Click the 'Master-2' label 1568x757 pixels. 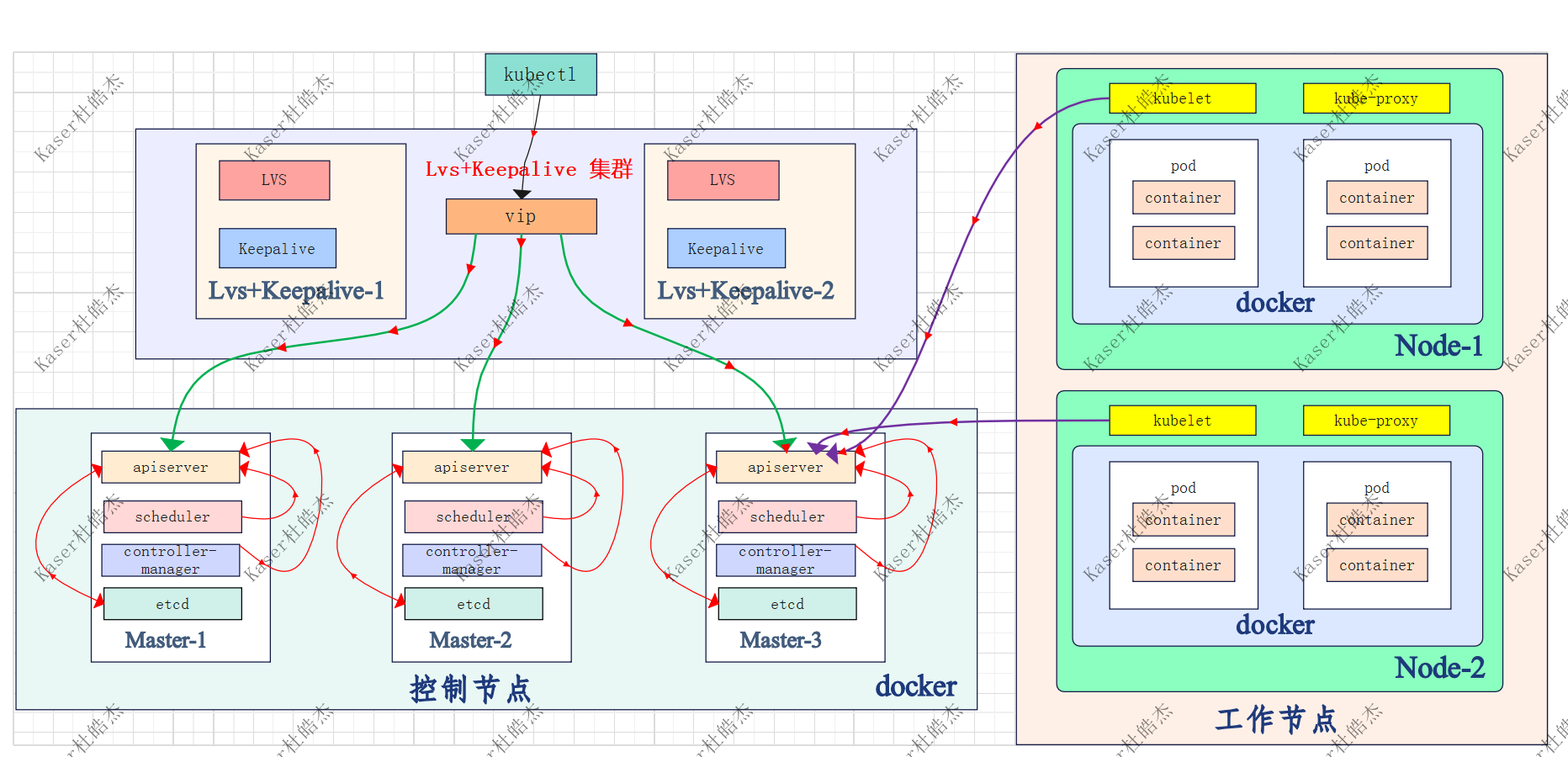(x=470, y=640)
